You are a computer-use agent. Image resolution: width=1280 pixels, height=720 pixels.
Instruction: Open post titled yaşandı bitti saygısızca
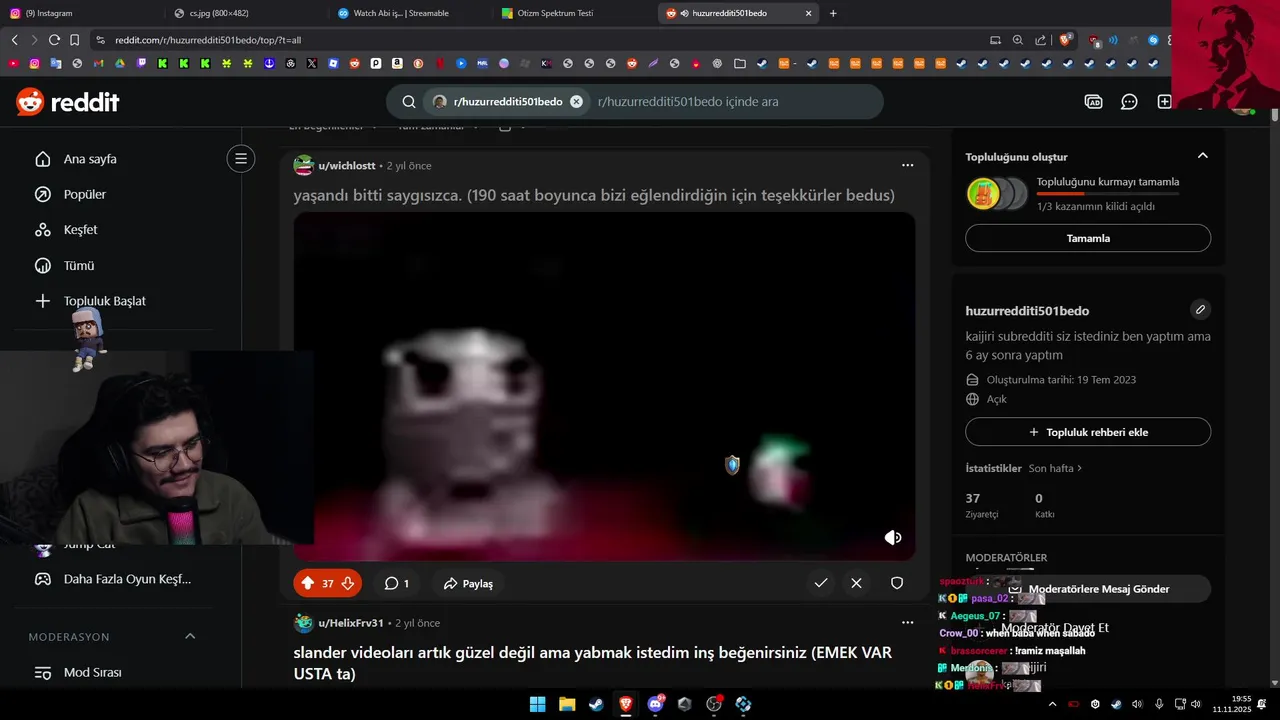coord(594,195)
